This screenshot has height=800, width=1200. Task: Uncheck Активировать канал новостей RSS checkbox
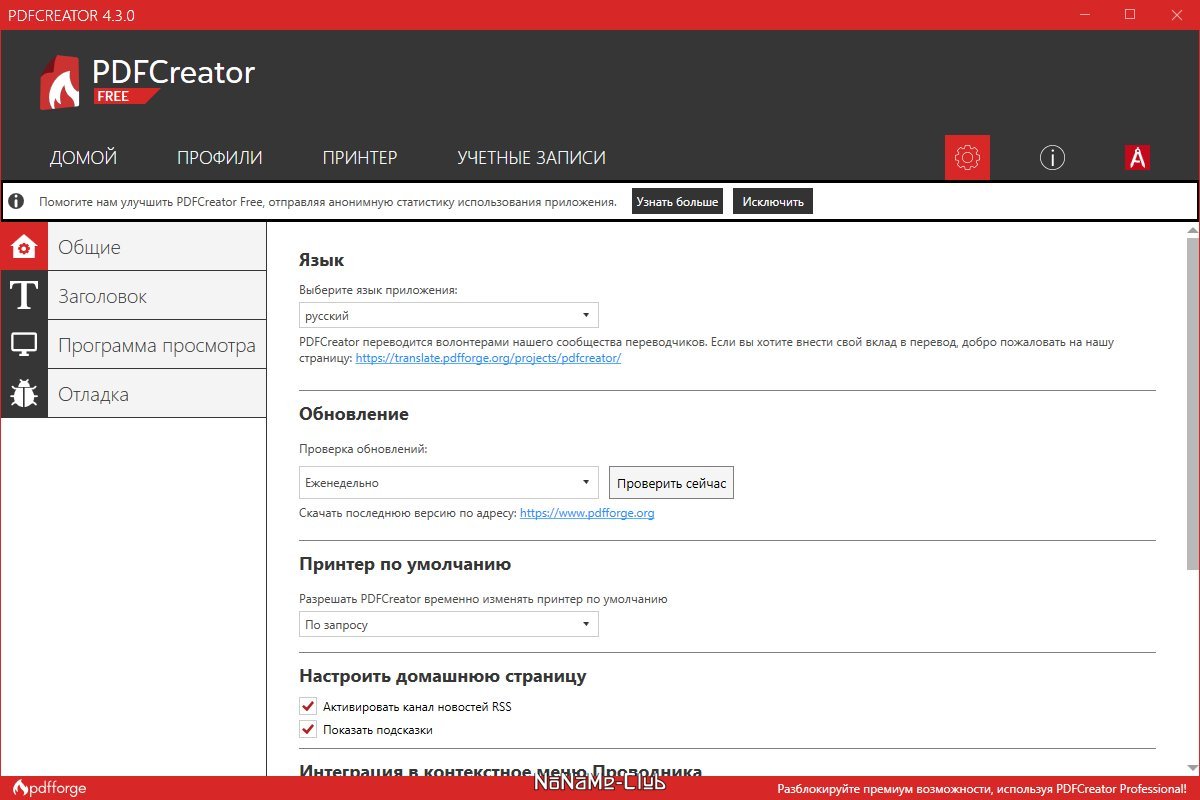click(x=308, y=707)
